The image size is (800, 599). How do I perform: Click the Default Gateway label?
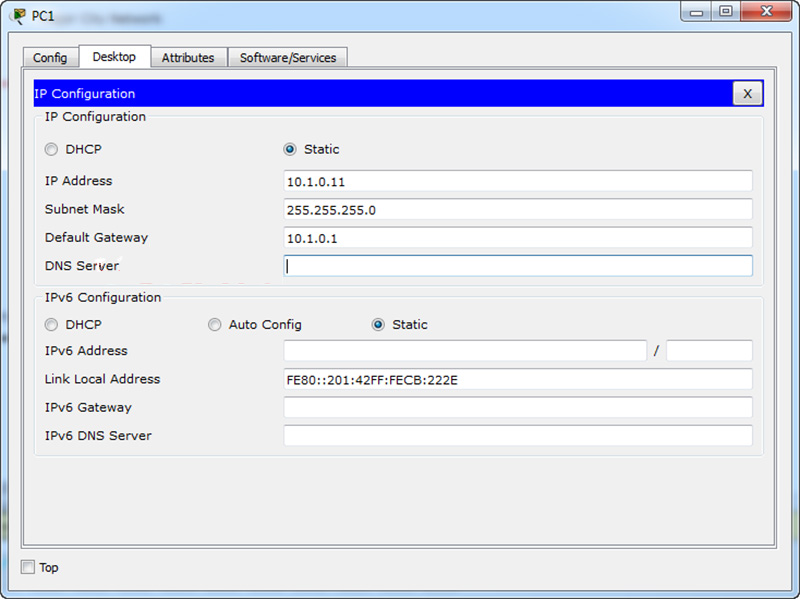click(96, 238)
